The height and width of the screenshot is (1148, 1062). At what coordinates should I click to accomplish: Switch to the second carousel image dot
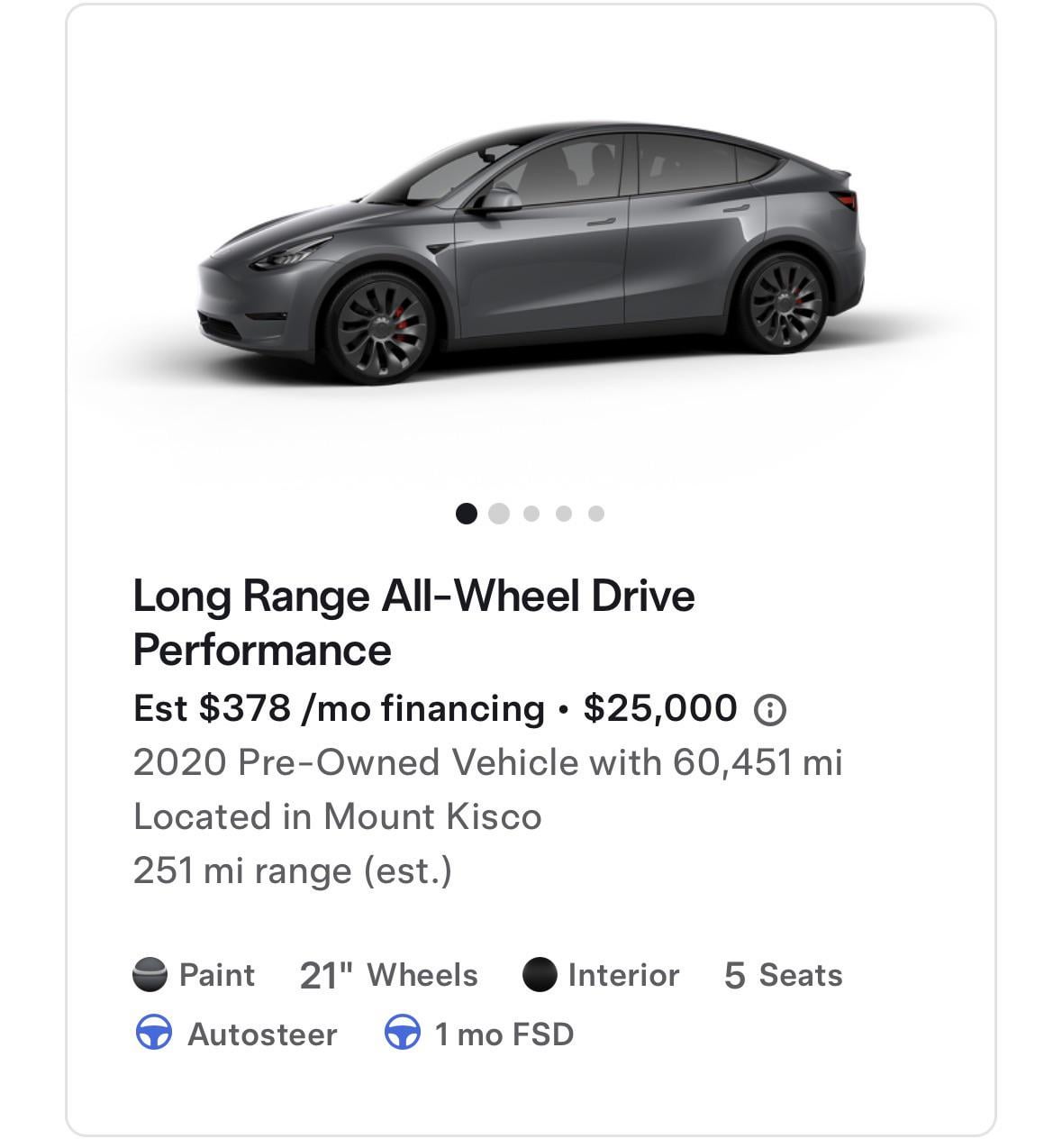498,514
